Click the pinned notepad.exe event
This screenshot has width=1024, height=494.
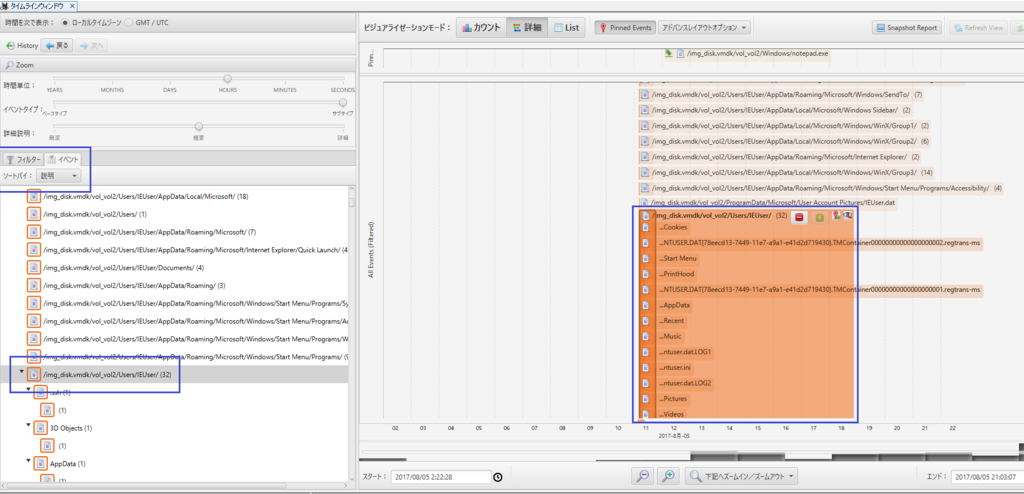pos(758,54)
